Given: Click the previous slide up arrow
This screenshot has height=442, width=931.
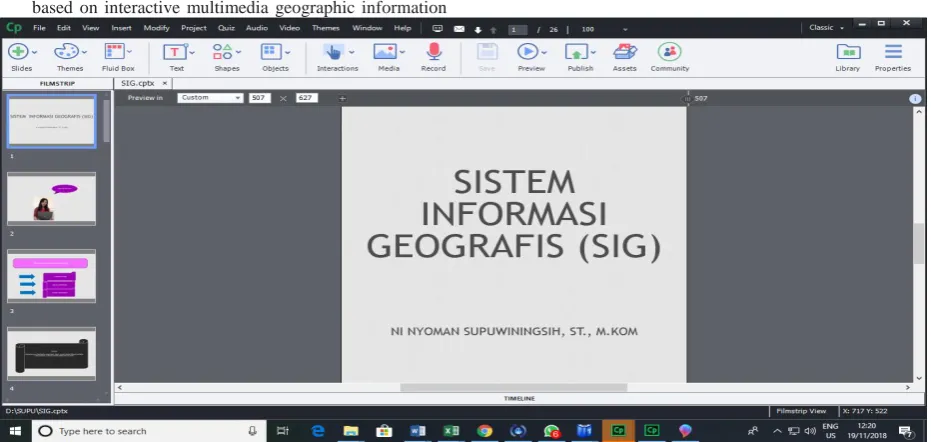Looking at the screenshot, I should pyautogui.click(x=493, y=30).
